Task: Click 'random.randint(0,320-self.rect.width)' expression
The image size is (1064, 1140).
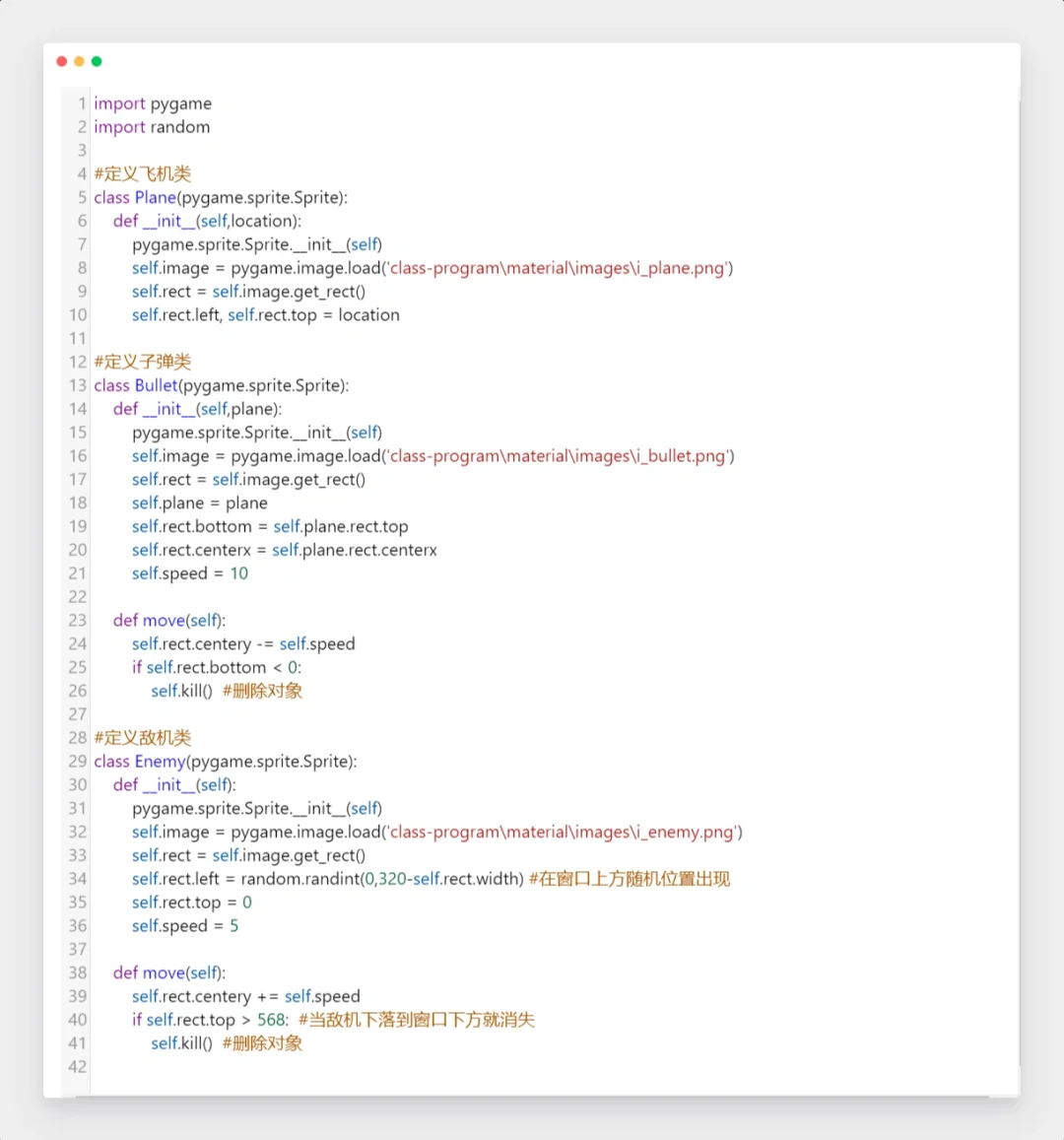Action: point(382,880)
